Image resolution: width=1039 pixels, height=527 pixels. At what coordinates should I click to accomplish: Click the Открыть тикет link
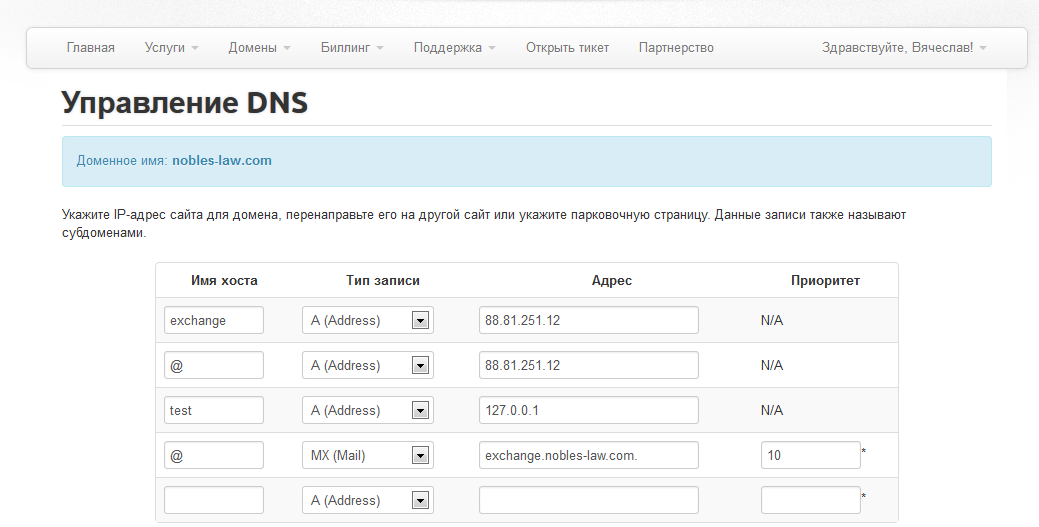pos(567,47)
